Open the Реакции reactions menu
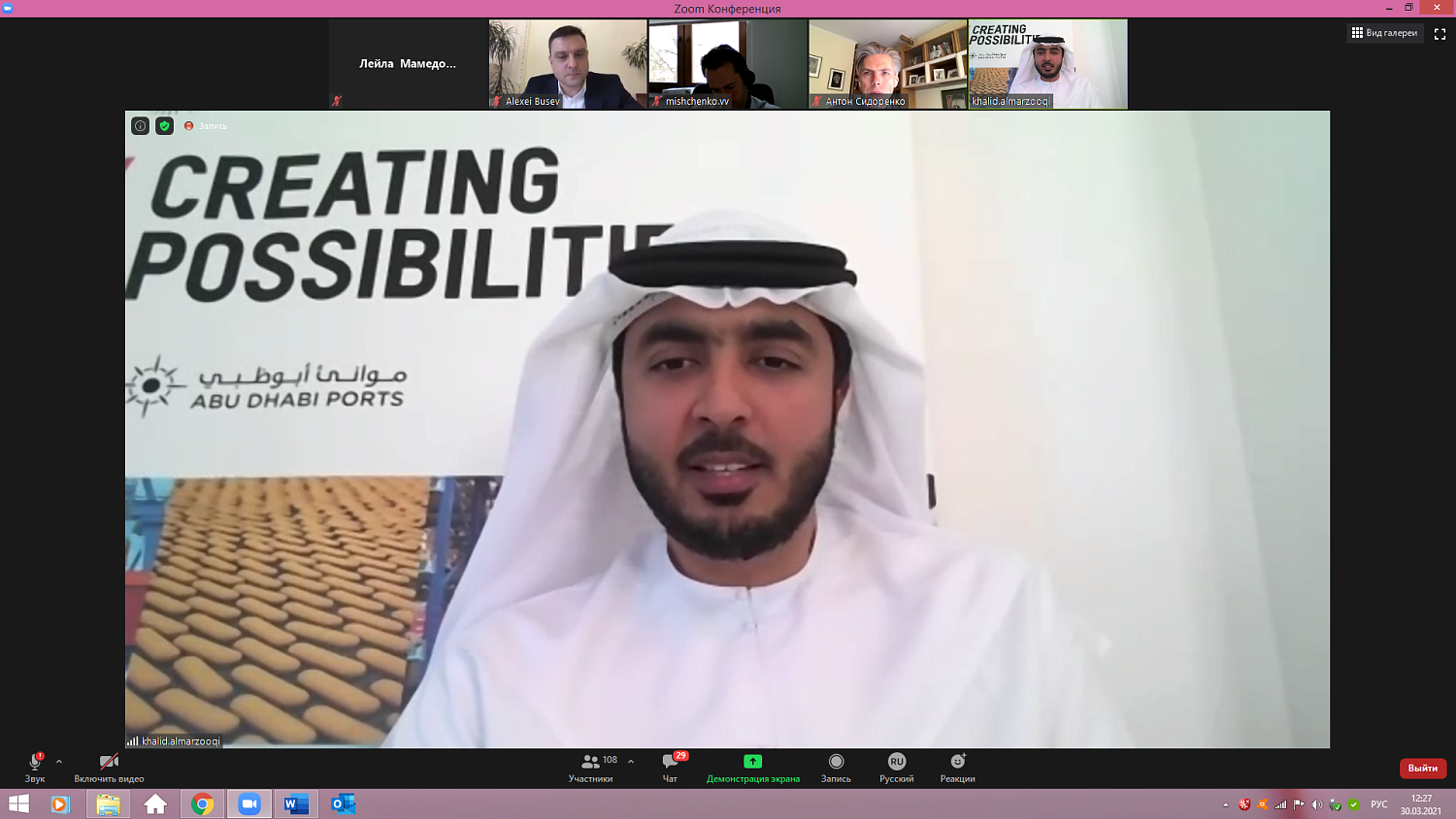The height and width of the screenshot is (819, 1456). pos(958,767)
